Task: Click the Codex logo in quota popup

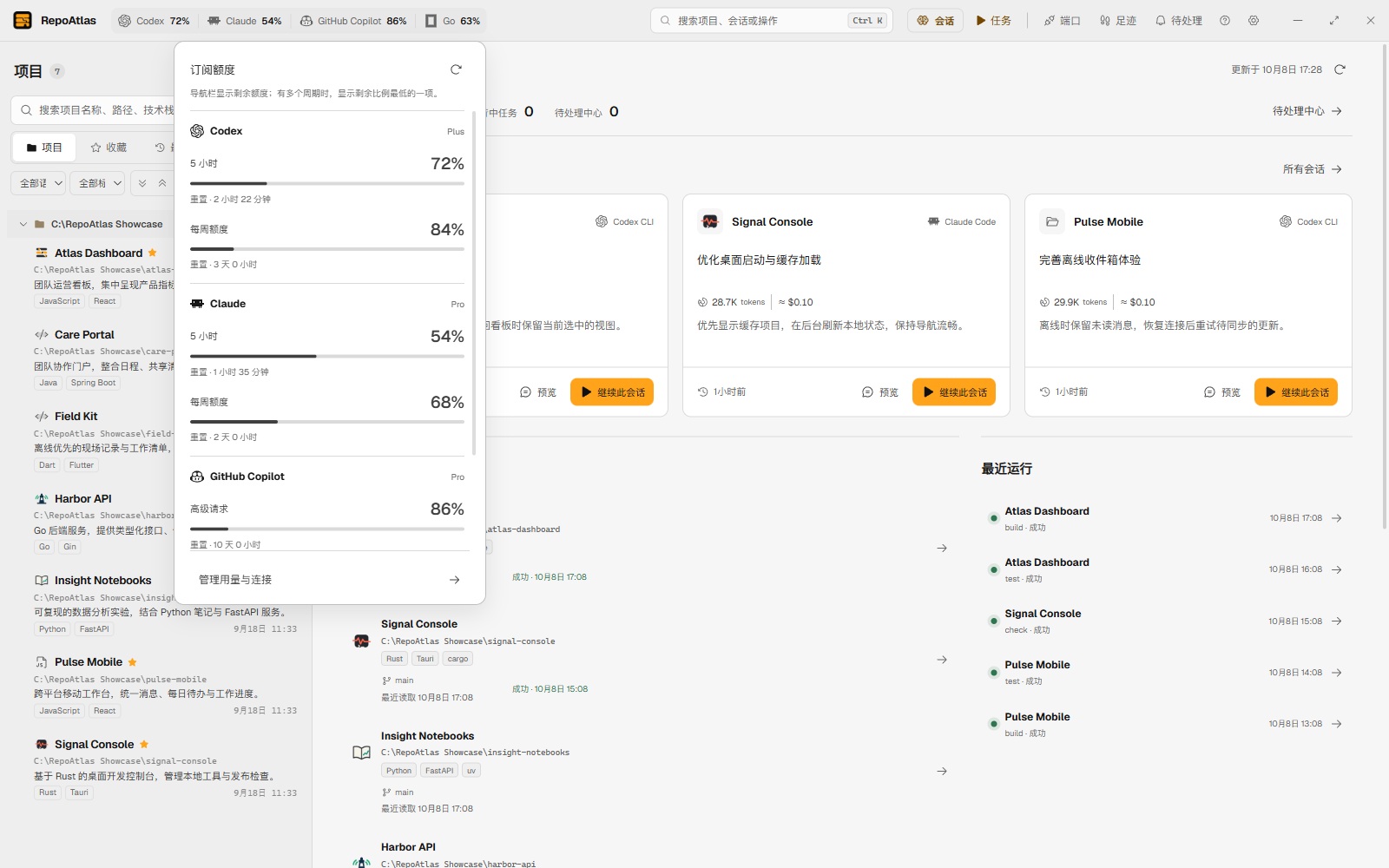Action: click(x=197, y=131)
